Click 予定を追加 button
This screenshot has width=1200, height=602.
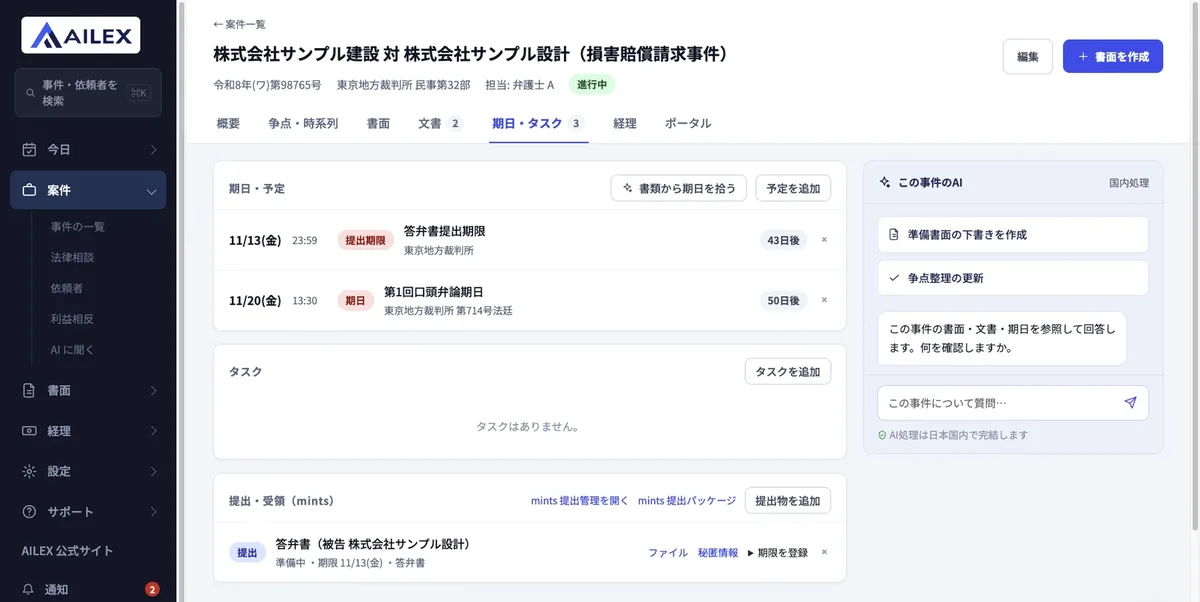click(793, 188)
